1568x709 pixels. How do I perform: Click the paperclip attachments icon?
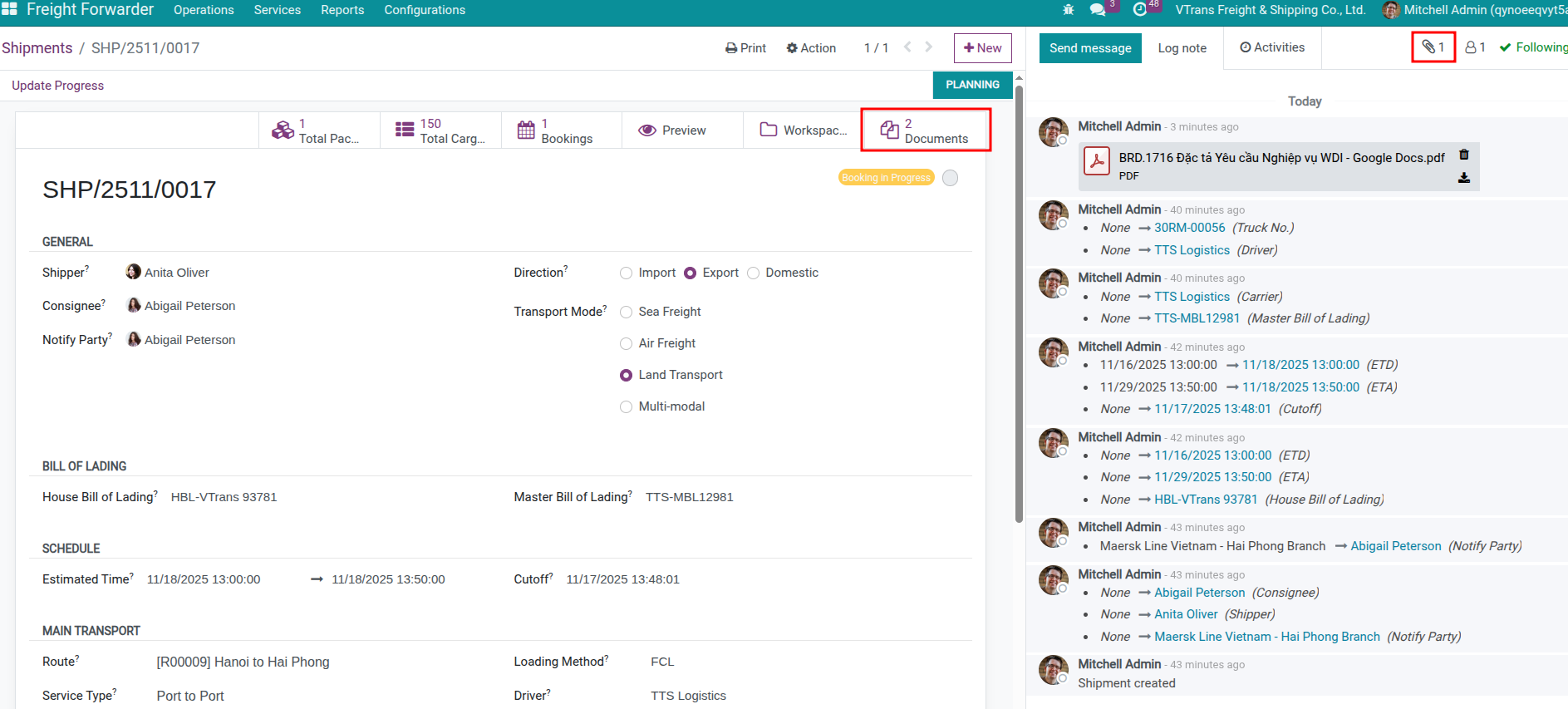[x=1433, y=47]
